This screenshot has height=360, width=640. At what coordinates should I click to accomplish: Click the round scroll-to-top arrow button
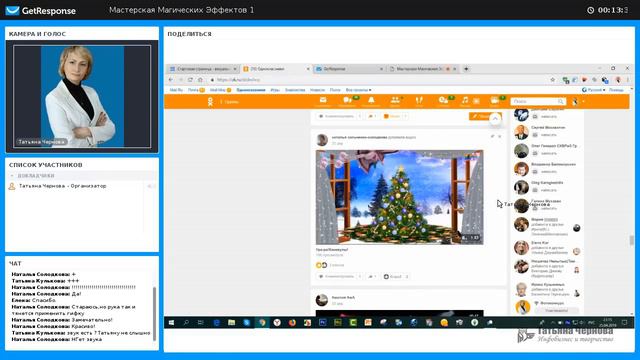point(495,119)
